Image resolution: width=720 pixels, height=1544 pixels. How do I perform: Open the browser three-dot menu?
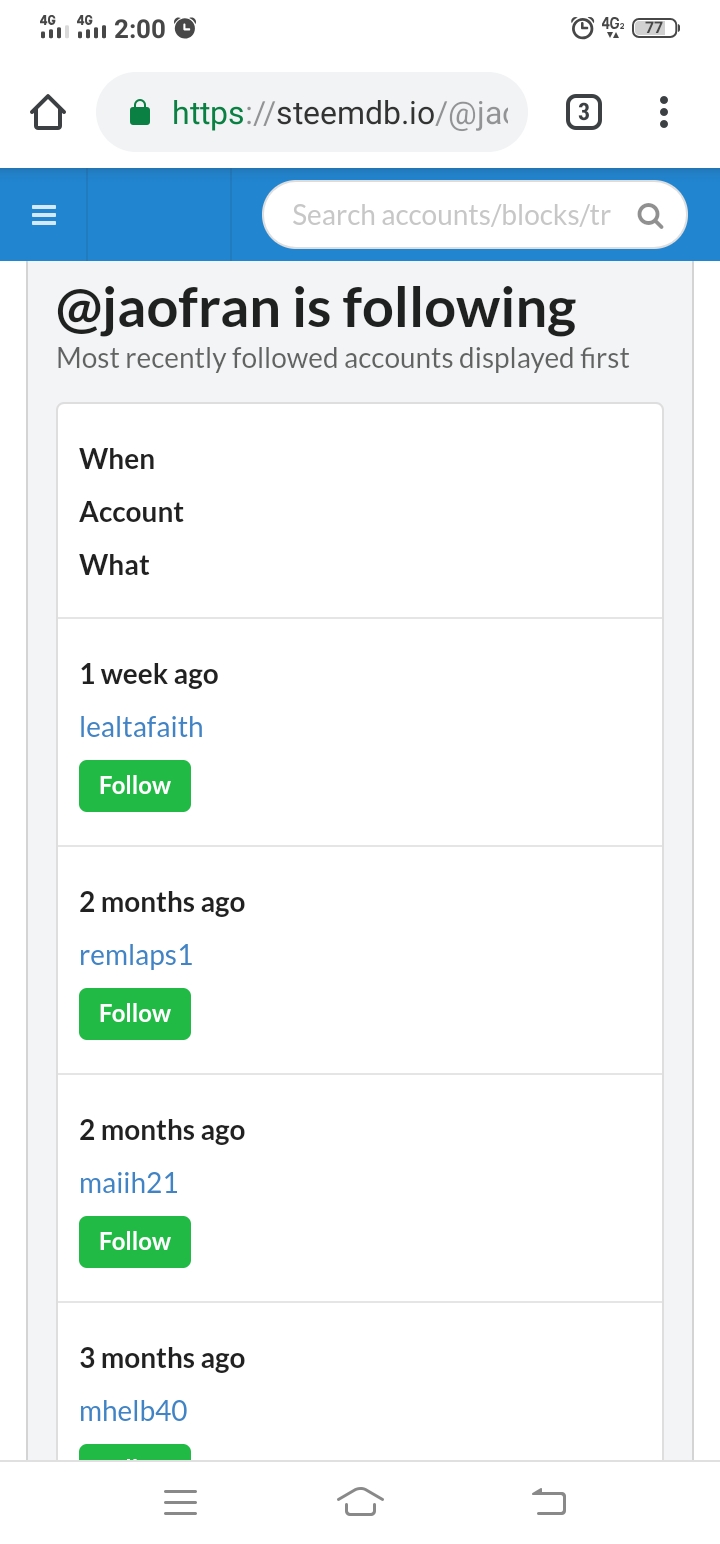click(x=663, y=113)
